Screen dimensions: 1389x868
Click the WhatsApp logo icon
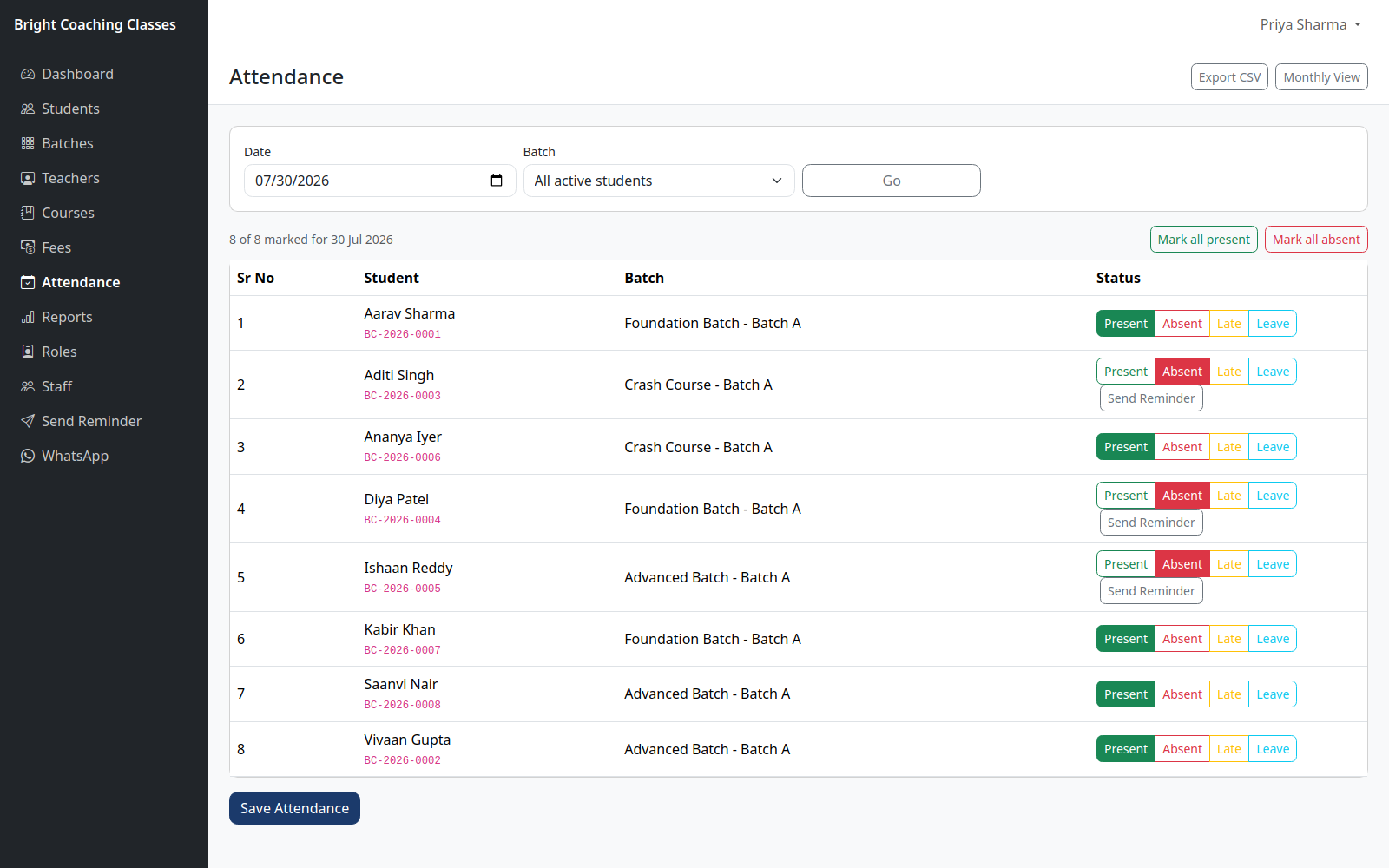tap(28, 456)
